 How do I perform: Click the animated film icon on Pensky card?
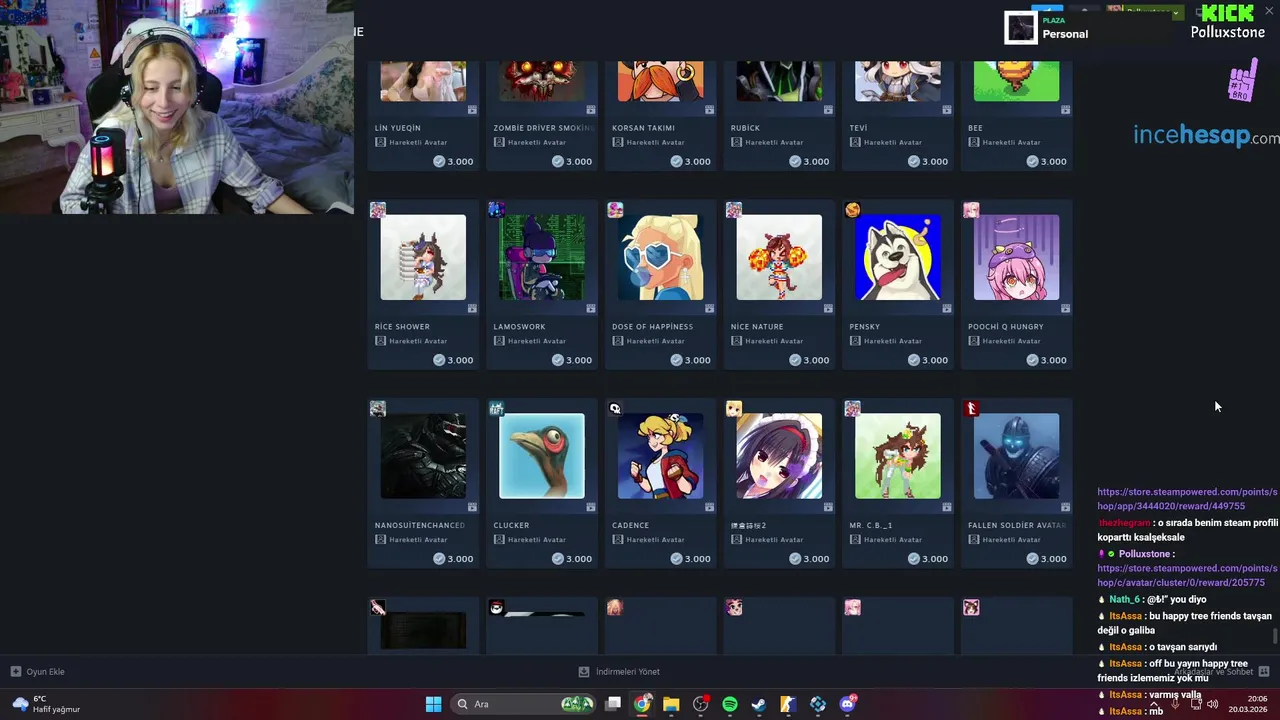click(x=947, y=309)
